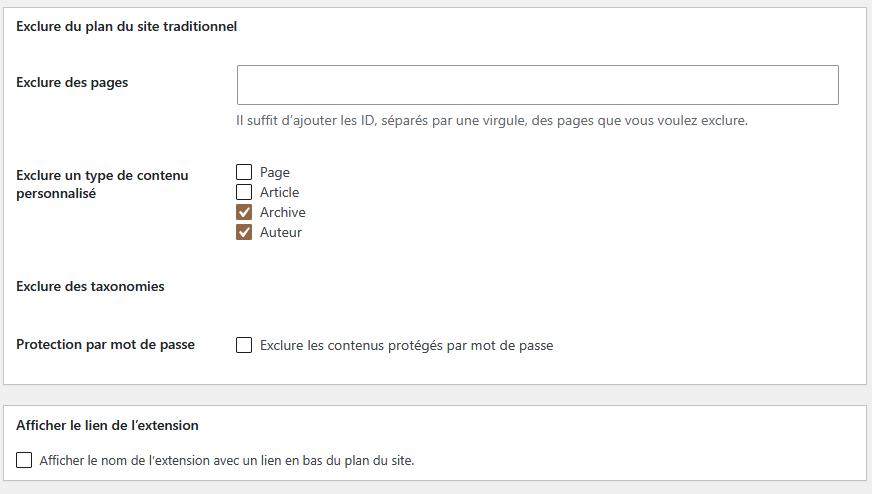Click the Afficher le lien de l'extension heading
Image resolution: width=872 pixels, height=494 pixels.
[107, 426]
